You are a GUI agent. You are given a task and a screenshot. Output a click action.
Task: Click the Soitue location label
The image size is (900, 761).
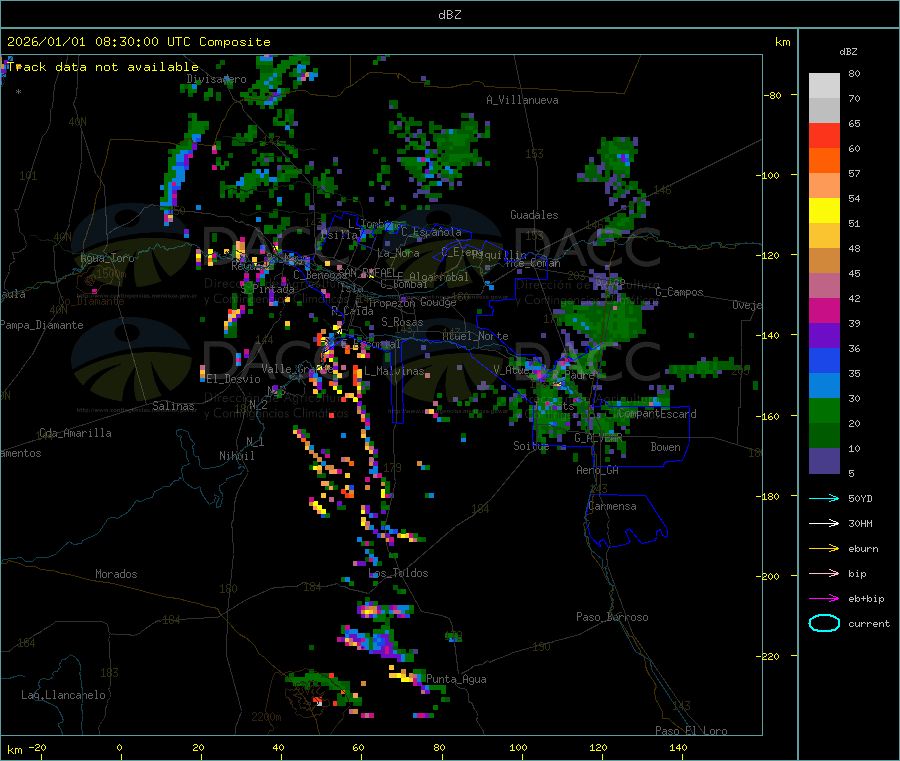pyautogui.click(x=531, y=446)
